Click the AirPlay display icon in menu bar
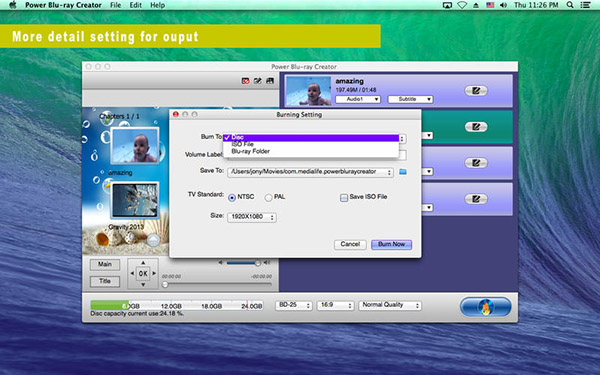 pyautogui.click(x=447, y=5)
